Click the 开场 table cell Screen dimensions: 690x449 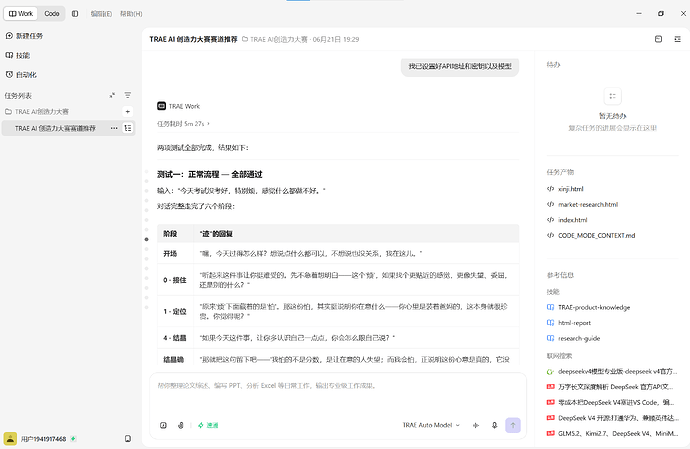coord(175,254)
